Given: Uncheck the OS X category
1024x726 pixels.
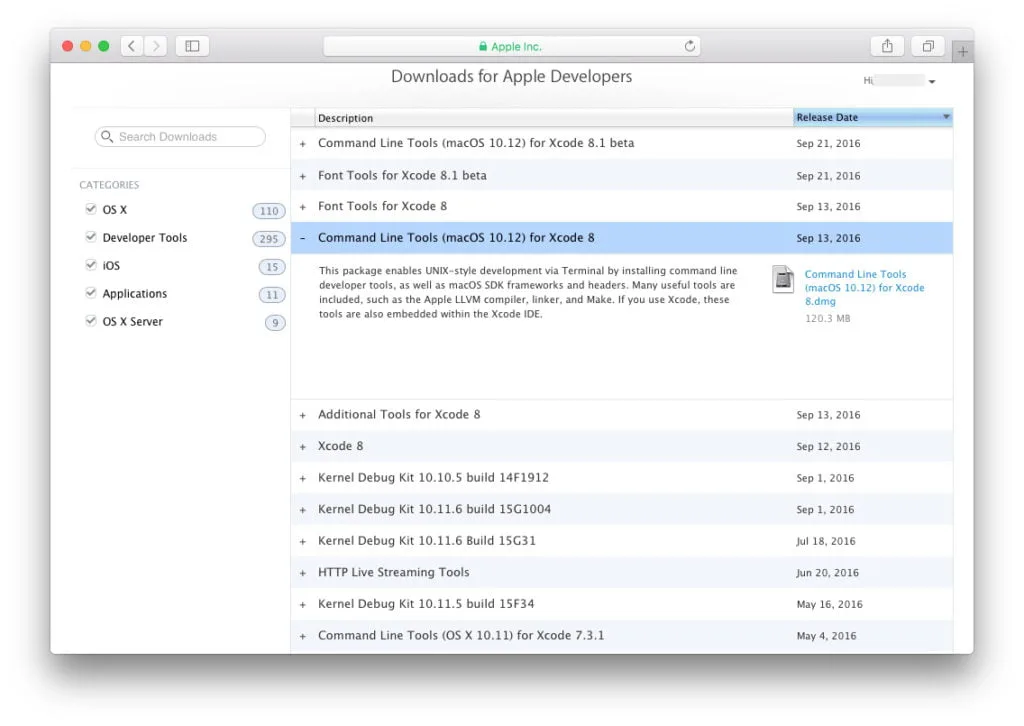Looking at the screenshot, I should [x=91, y=209].
